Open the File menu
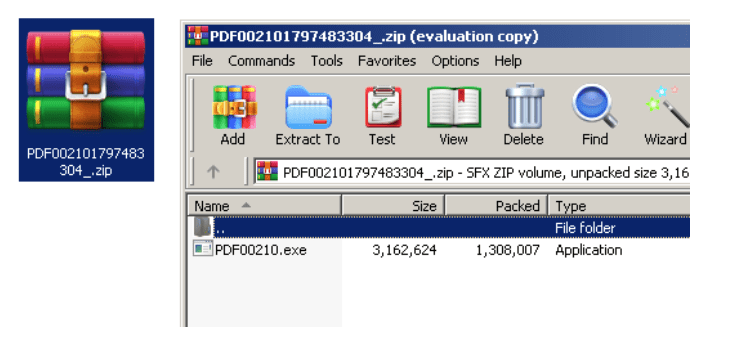The width and height of the screenshot is (753, 362). coord(202,61)
